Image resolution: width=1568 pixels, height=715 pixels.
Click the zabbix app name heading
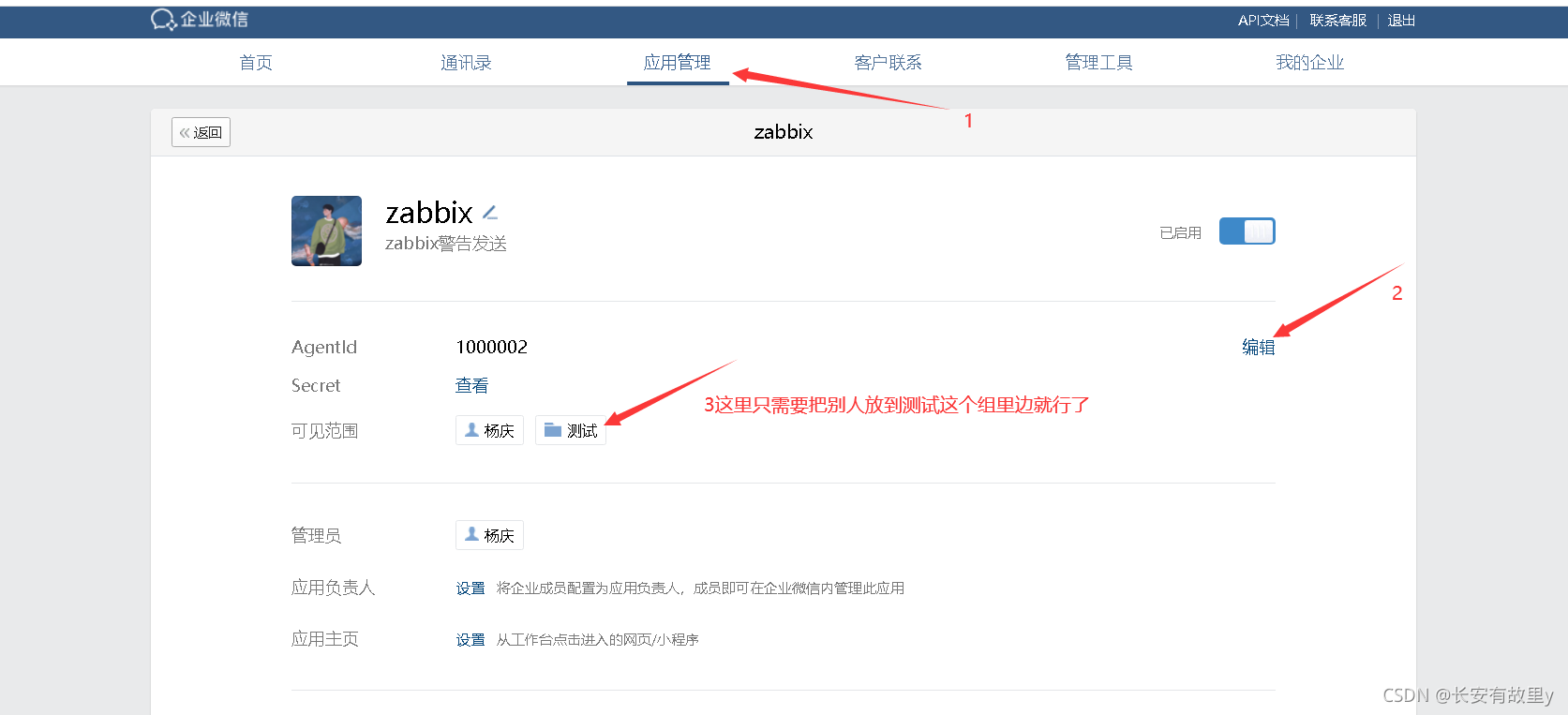point(429,213)
